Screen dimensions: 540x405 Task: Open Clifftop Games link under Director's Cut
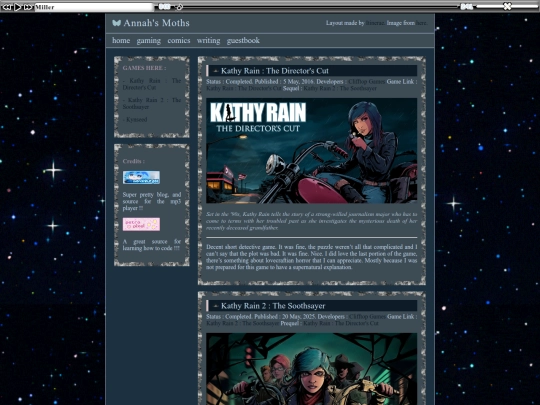(x=367, y=82)
